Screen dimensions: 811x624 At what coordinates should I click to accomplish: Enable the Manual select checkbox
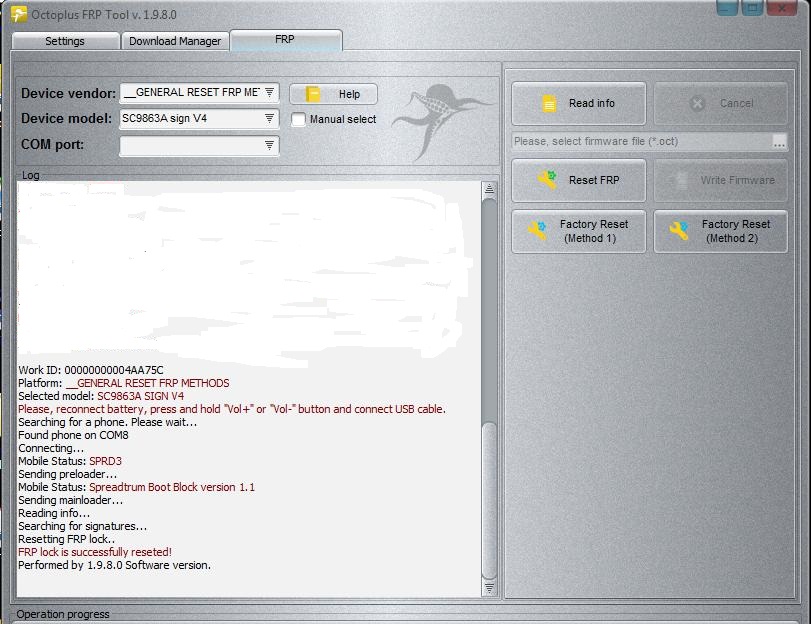(298, 120)
